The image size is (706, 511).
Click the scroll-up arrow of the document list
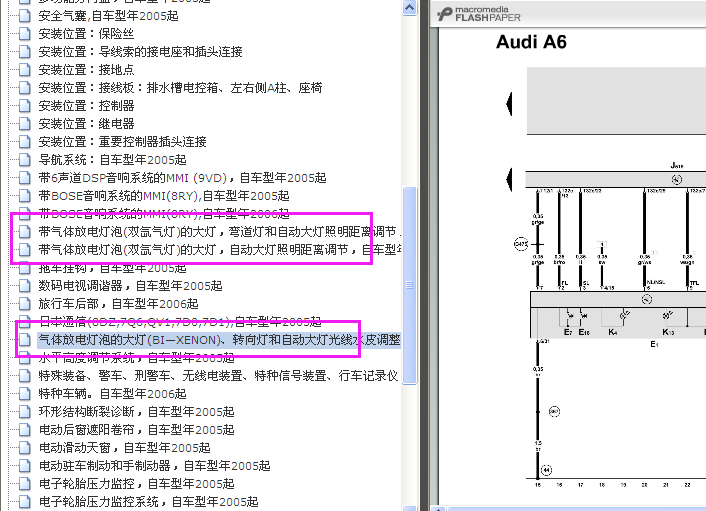409,8
